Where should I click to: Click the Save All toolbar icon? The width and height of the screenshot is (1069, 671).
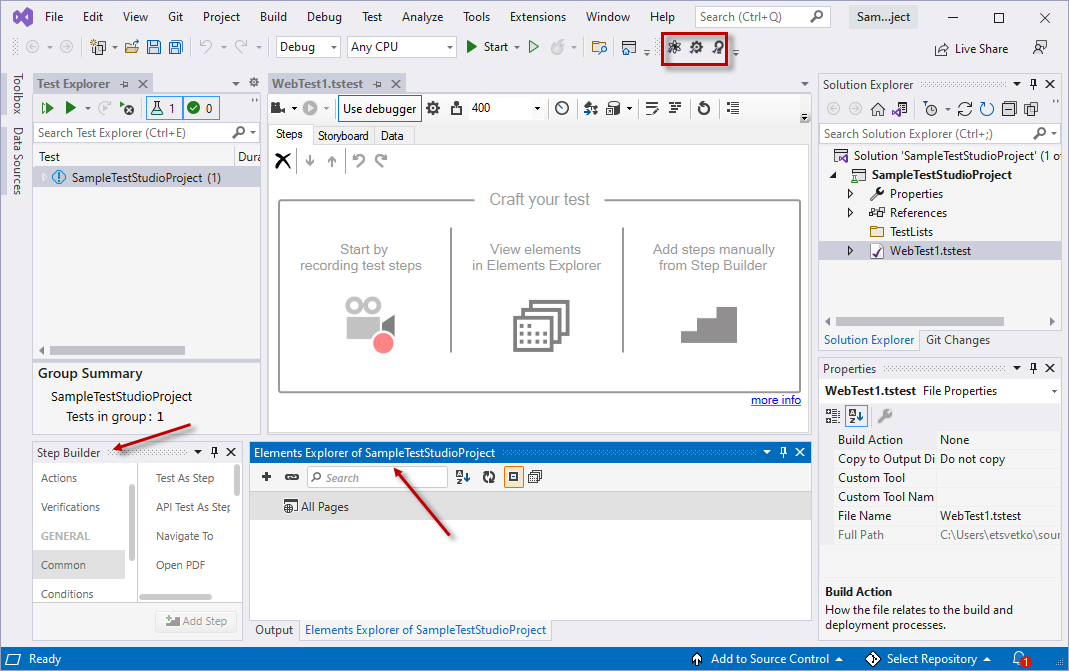click(176, 47)
